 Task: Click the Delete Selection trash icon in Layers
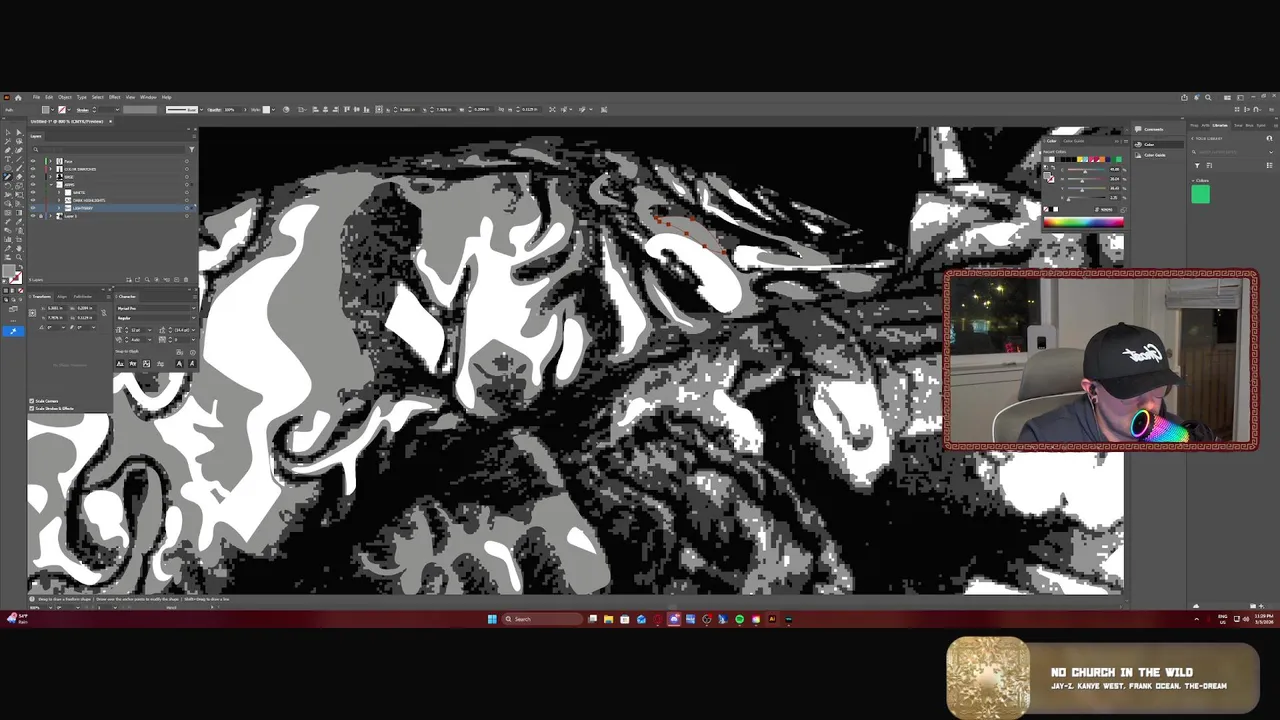186,279
